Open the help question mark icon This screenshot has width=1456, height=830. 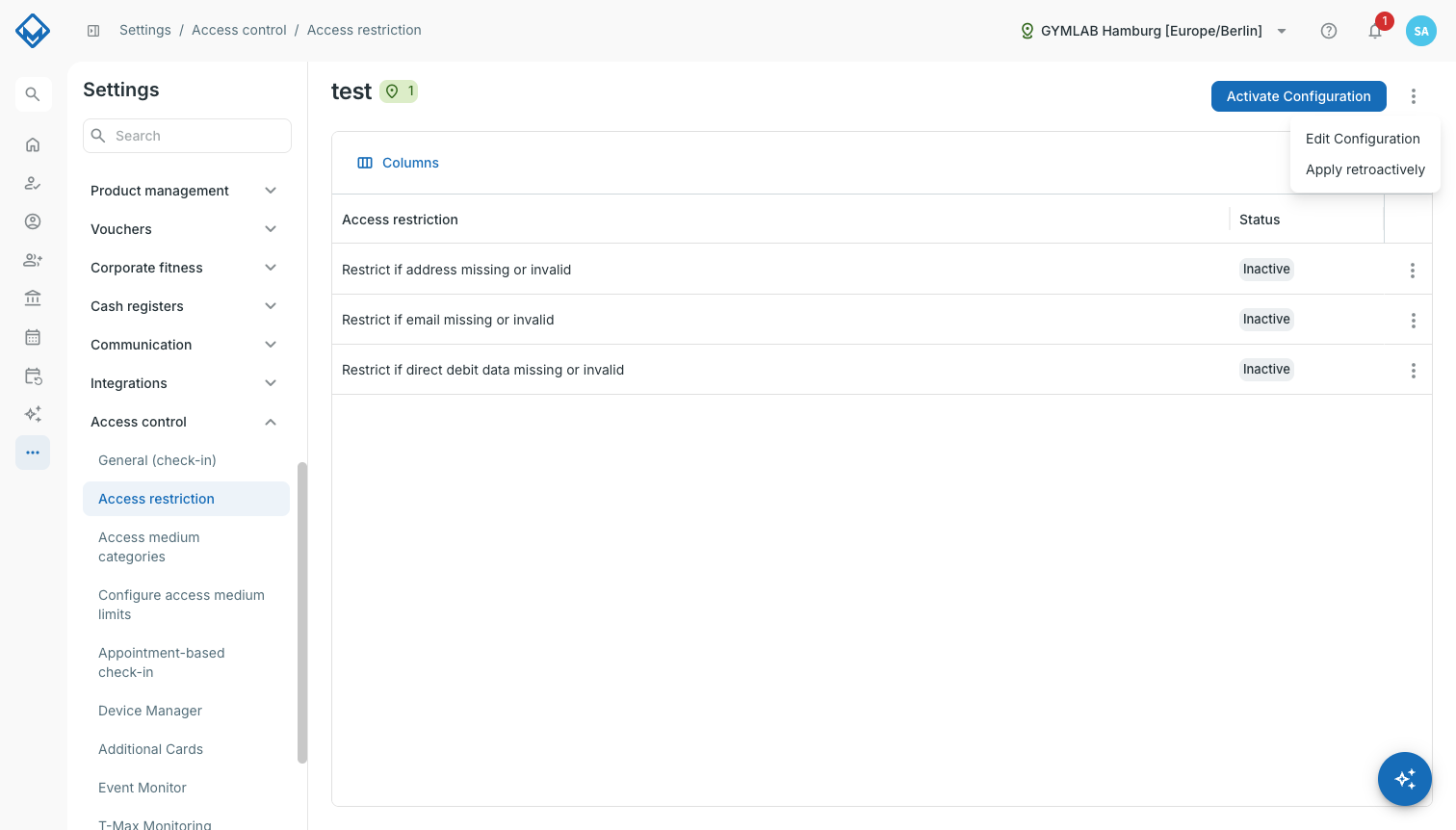(x=1329, y=31)
